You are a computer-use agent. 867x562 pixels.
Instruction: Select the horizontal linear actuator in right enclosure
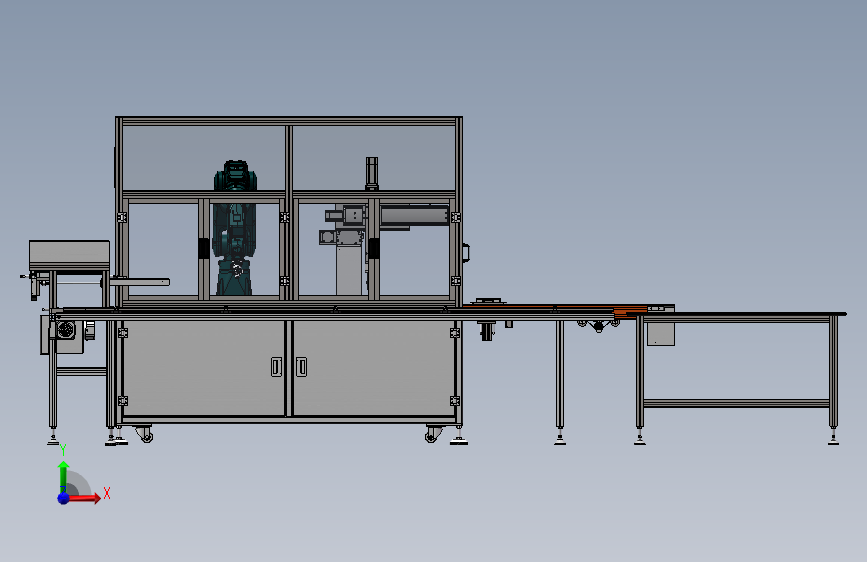click(414, 215)
